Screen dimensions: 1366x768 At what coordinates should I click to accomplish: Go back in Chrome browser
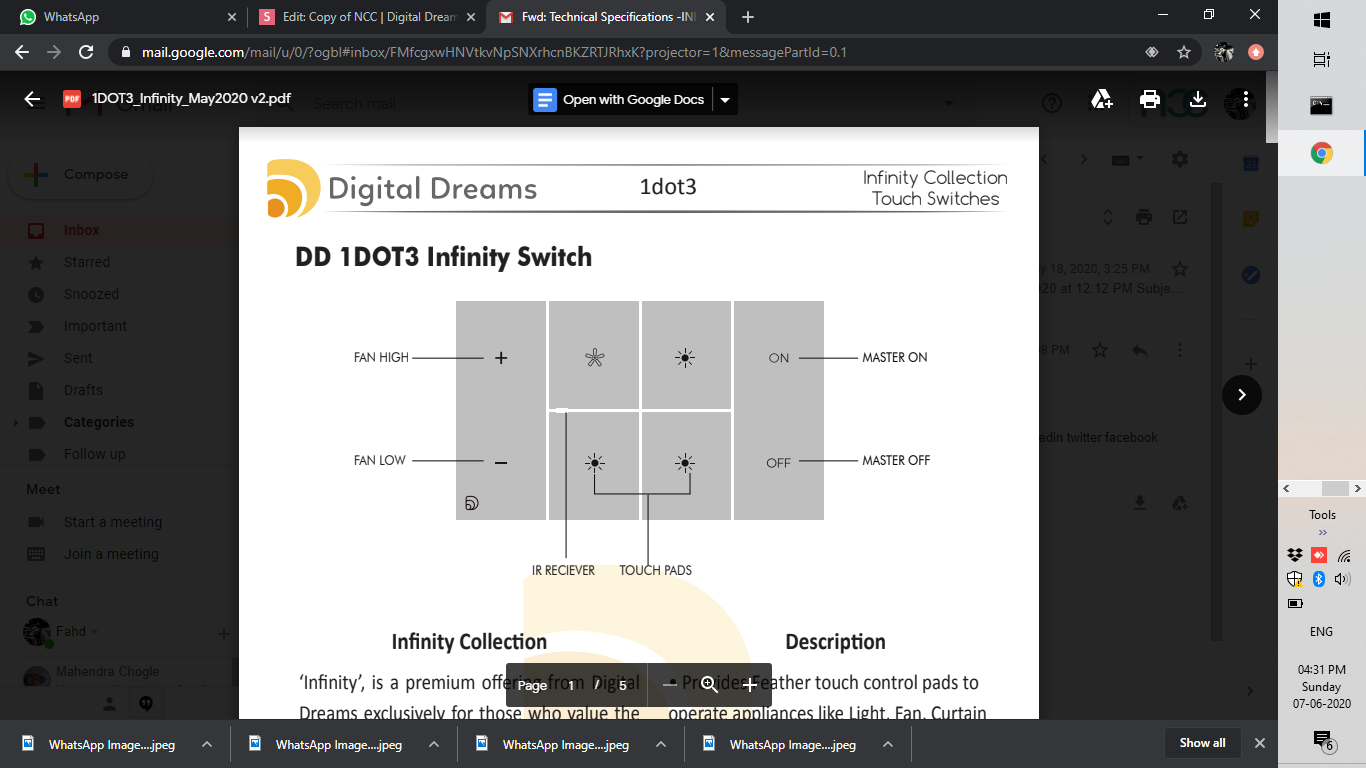(x=22, y=52)
